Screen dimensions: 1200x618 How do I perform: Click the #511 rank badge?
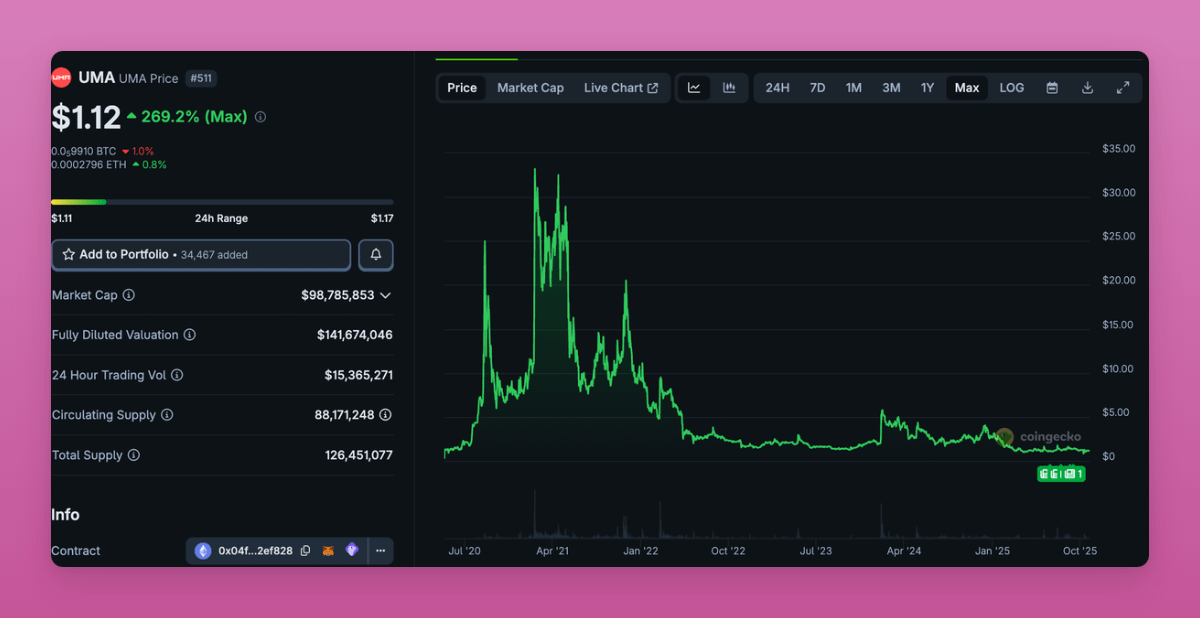point(200,78)
